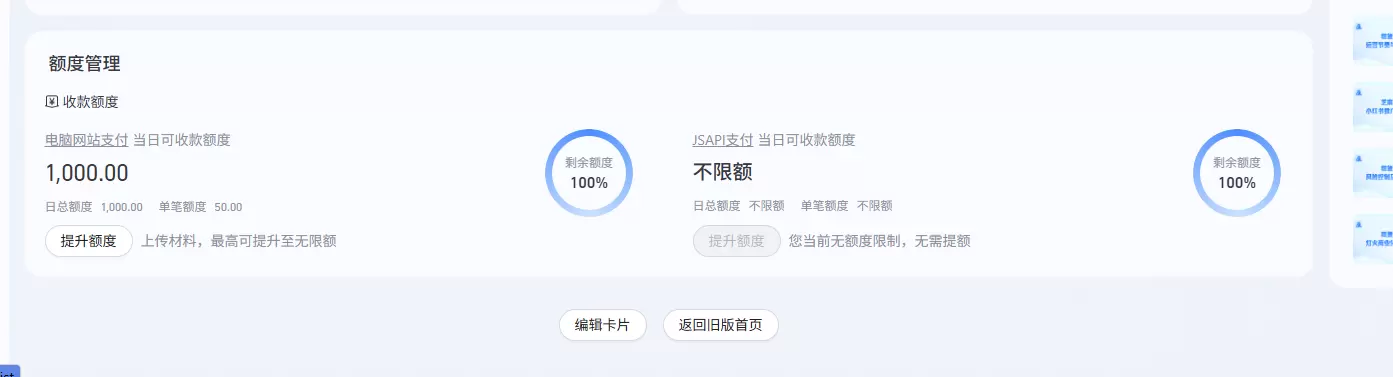Click the 上传材料，最高可提升至无限额 hint text
The image size is (1393, 377).
(238, 241)
